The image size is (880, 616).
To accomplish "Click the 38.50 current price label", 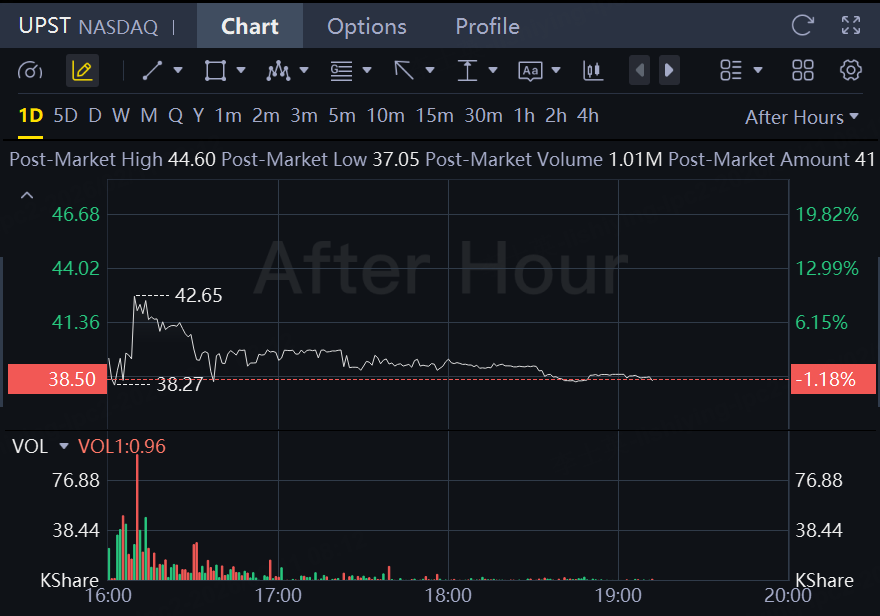I will point(57,379).
